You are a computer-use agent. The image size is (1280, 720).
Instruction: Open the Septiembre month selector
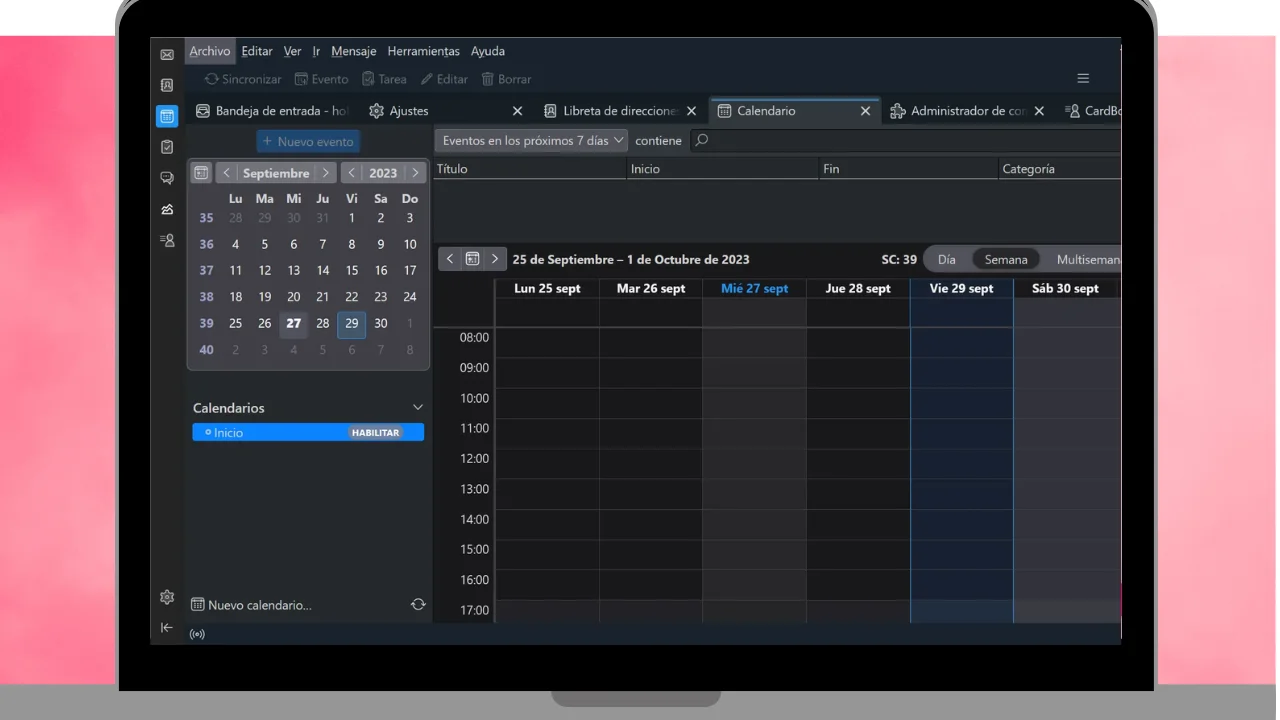(x=276, y=173)
